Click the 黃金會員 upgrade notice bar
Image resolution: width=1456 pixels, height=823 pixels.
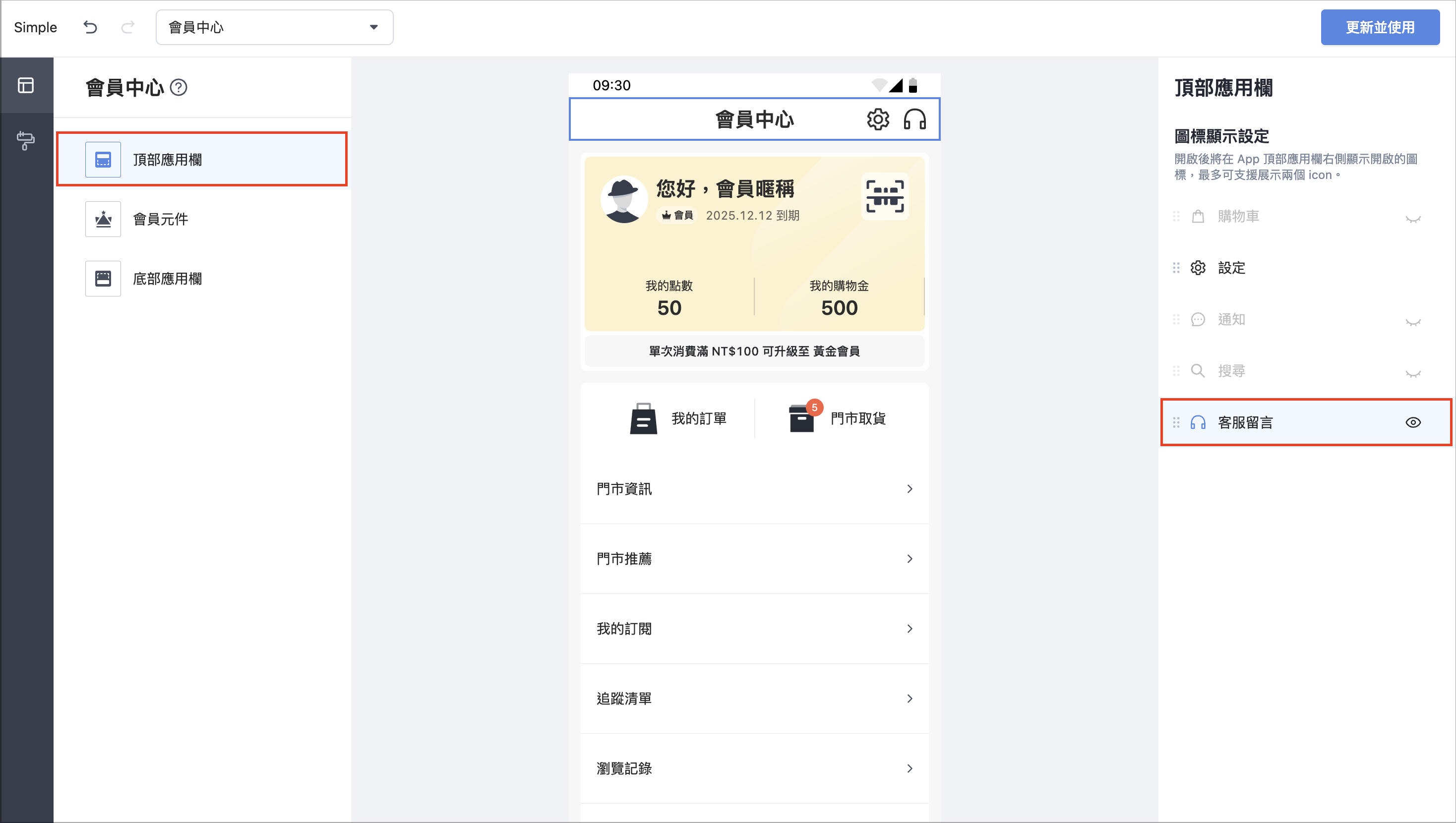[755, 351]
